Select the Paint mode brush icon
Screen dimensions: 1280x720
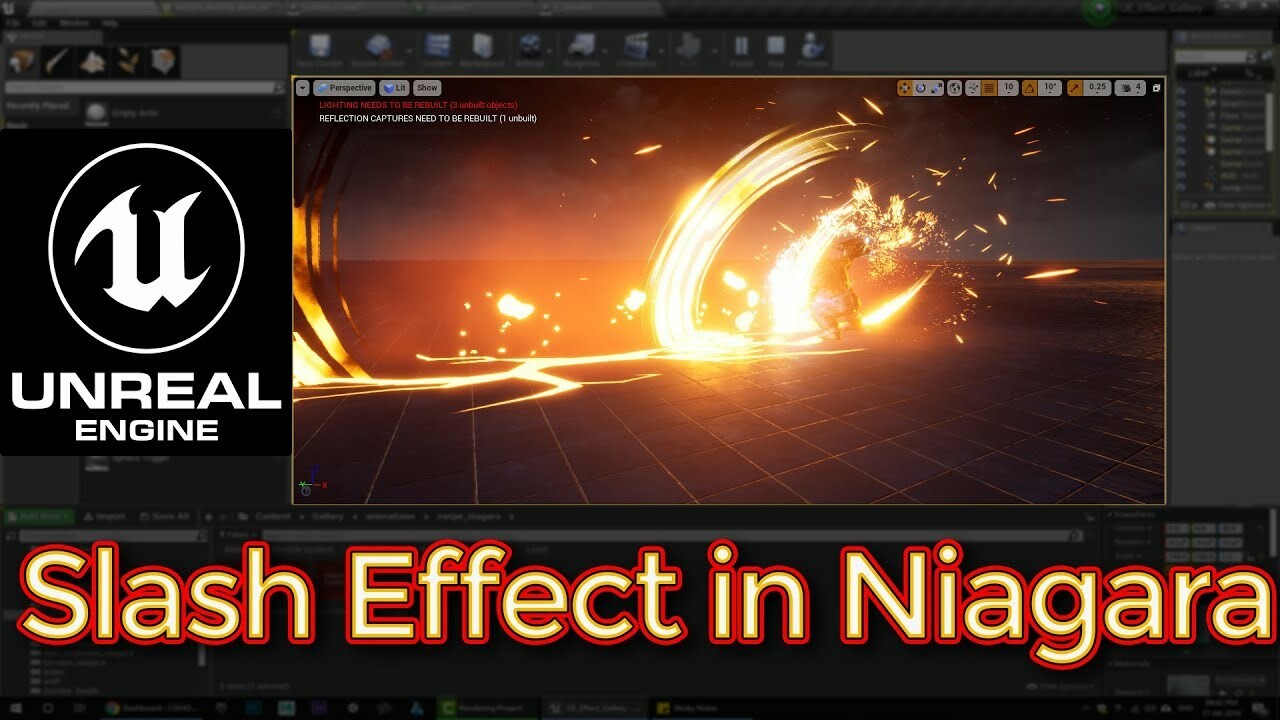tap(57, 61)
